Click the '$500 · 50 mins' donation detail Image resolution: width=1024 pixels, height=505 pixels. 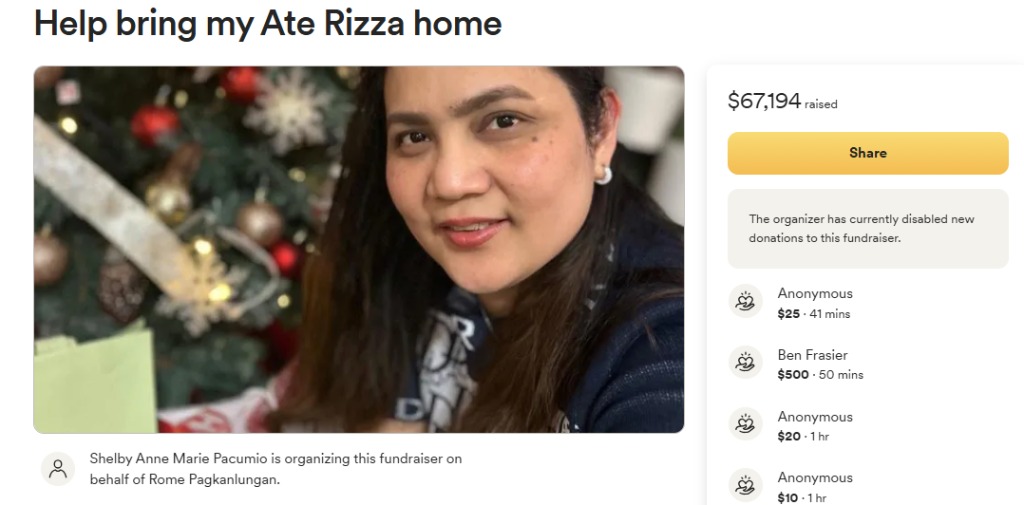820,374
